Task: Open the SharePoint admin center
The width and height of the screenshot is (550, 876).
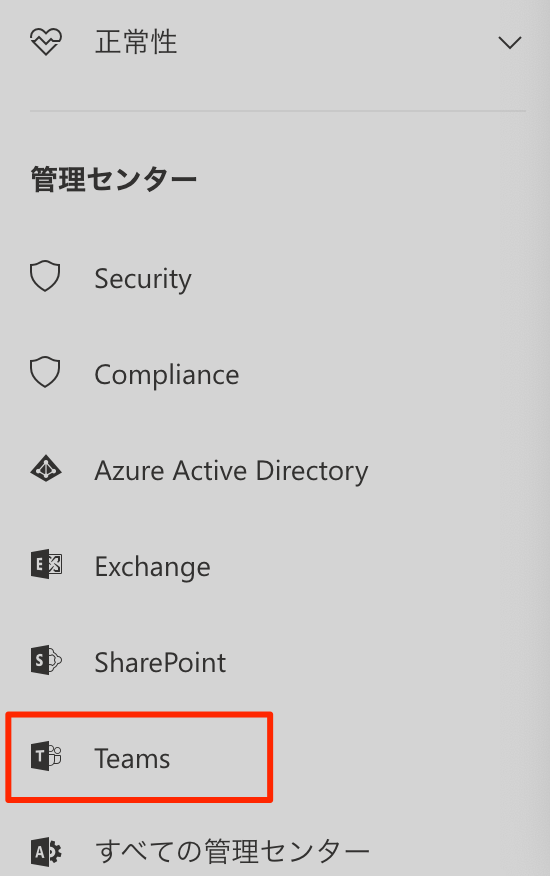Action: pos(160,663)
